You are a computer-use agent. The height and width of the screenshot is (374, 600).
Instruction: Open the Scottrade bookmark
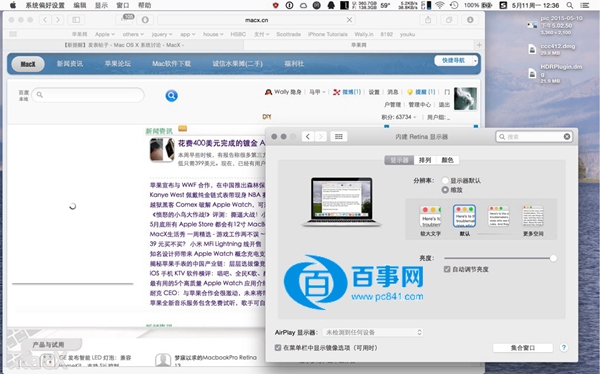pyautogui.click(x=289, y=34)
